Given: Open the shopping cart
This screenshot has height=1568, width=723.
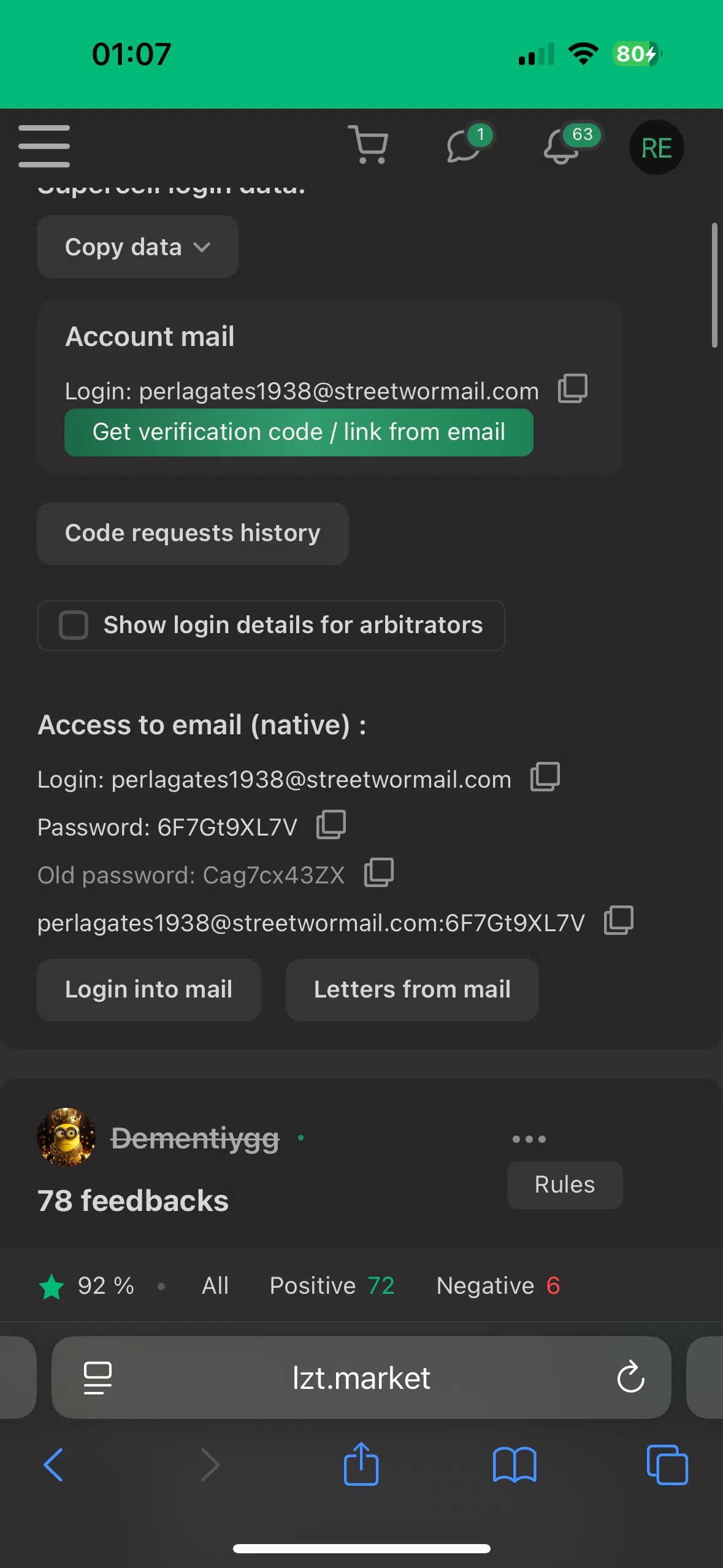Looking at the screenshot, I should pyautogui.click(x=369, y=145).
